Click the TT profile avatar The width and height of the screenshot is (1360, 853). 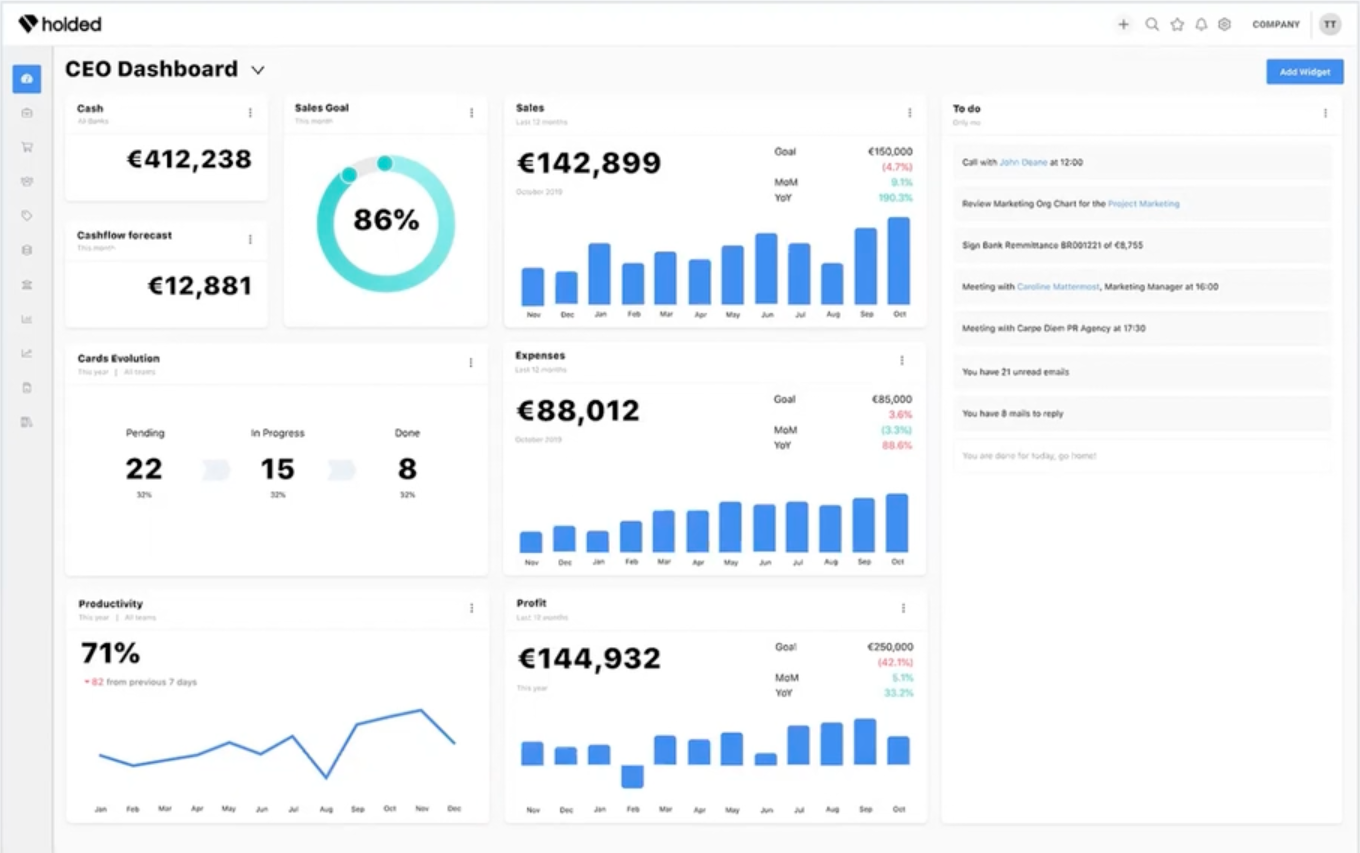coord(1330,24)
